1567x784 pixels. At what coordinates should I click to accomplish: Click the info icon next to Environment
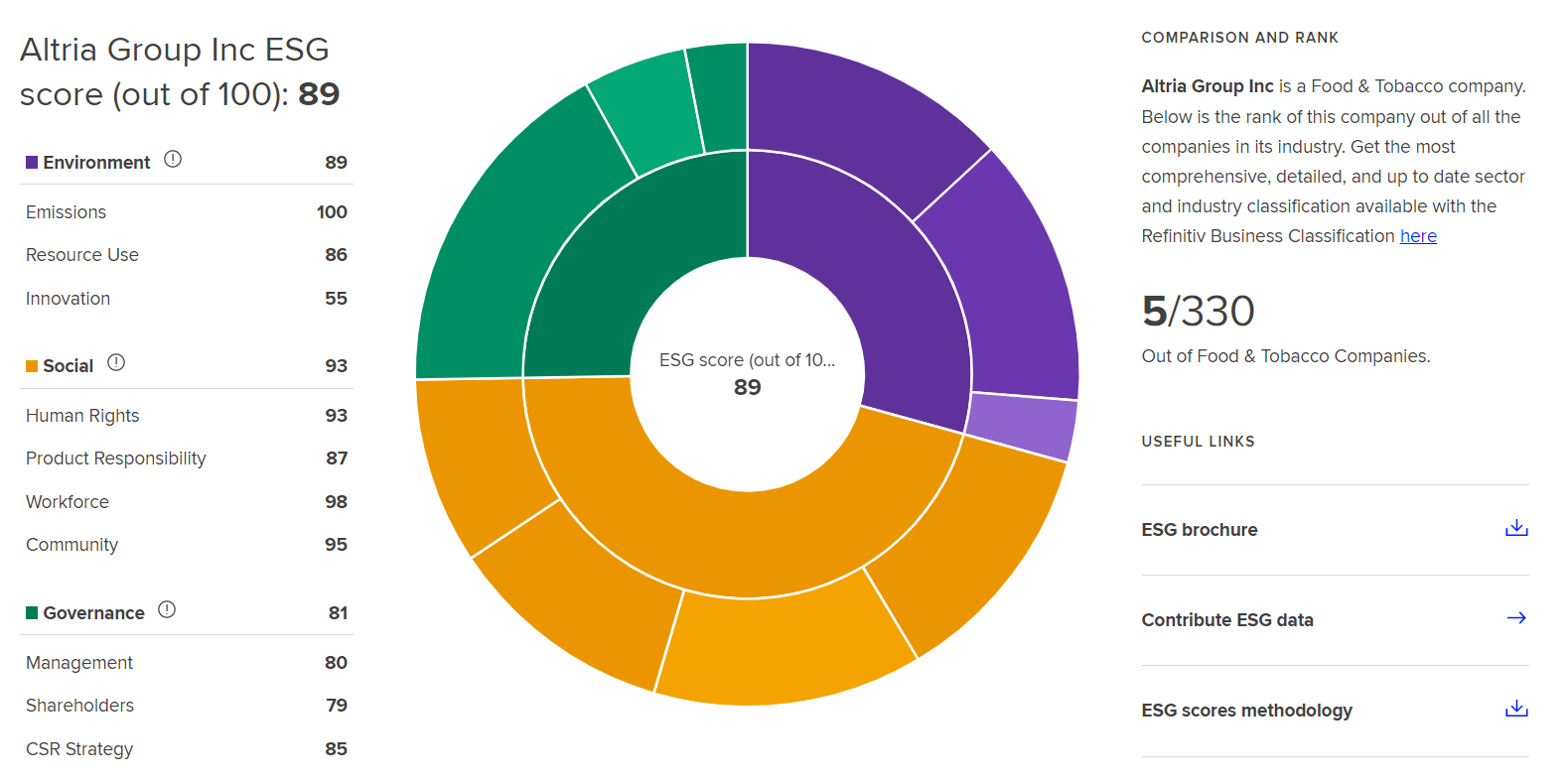click(173, 159)
